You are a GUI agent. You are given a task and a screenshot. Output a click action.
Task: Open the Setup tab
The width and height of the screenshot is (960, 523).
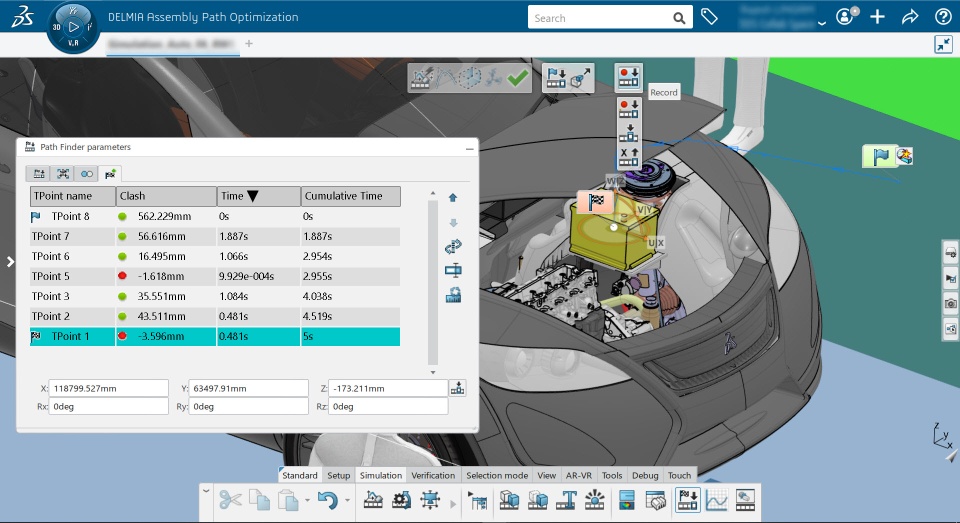click(x=339, y=475)
